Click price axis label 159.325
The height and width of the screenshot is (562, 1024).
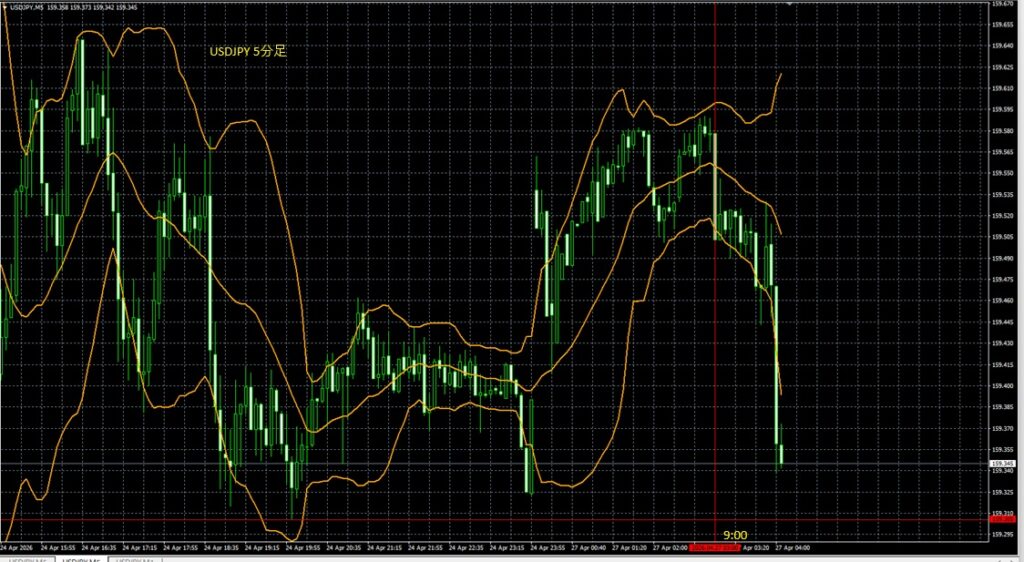pyautogui.click(x=1002, y=492)
